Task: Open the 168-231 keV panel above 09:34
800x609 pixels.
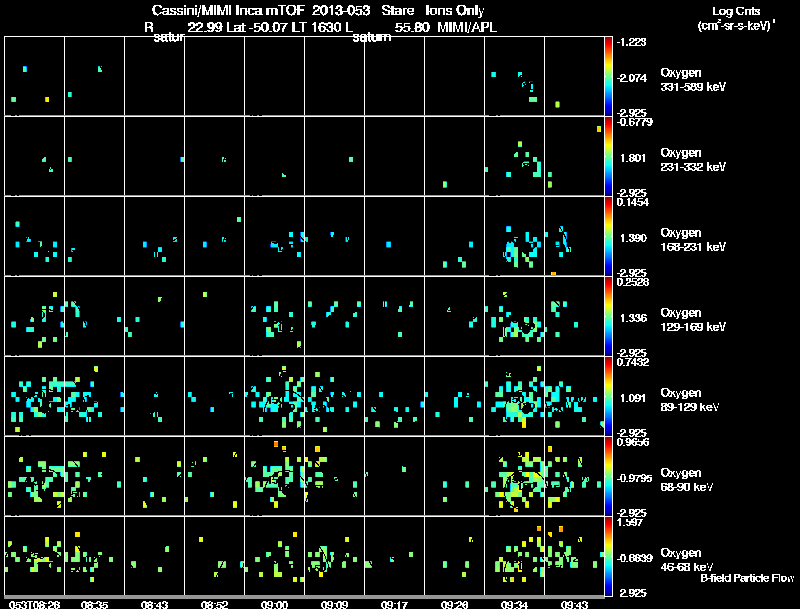Action: (514, 236)
